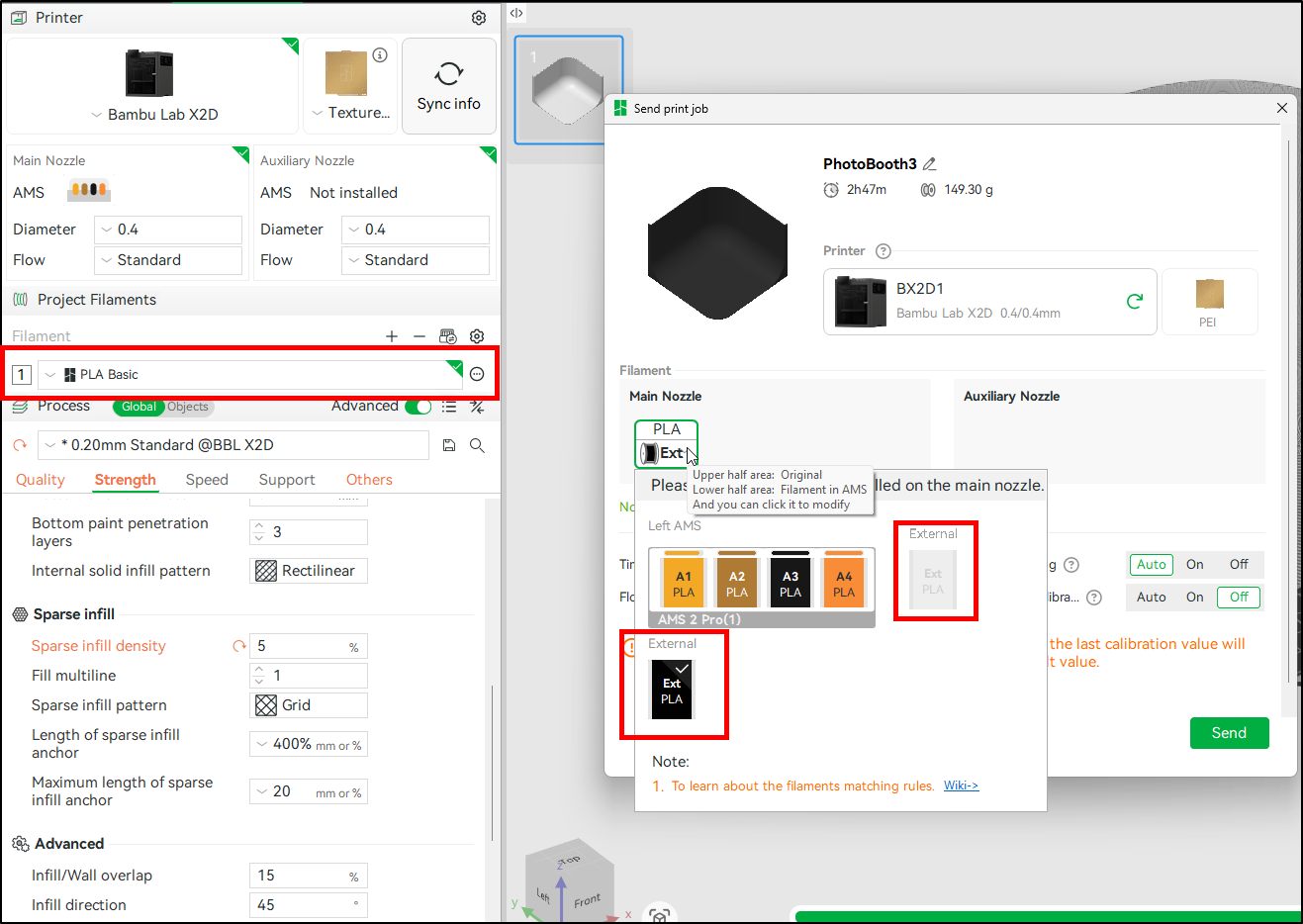
Task: Open more options for PLA Basic filament
Action: (477, 374)
